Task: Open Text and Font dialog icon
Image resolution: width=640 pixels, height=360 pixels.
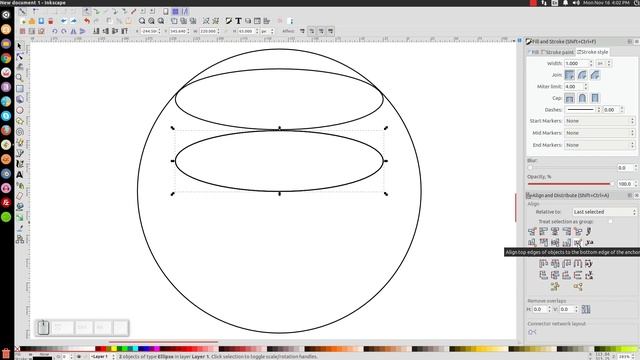Action: coord(238,21)
